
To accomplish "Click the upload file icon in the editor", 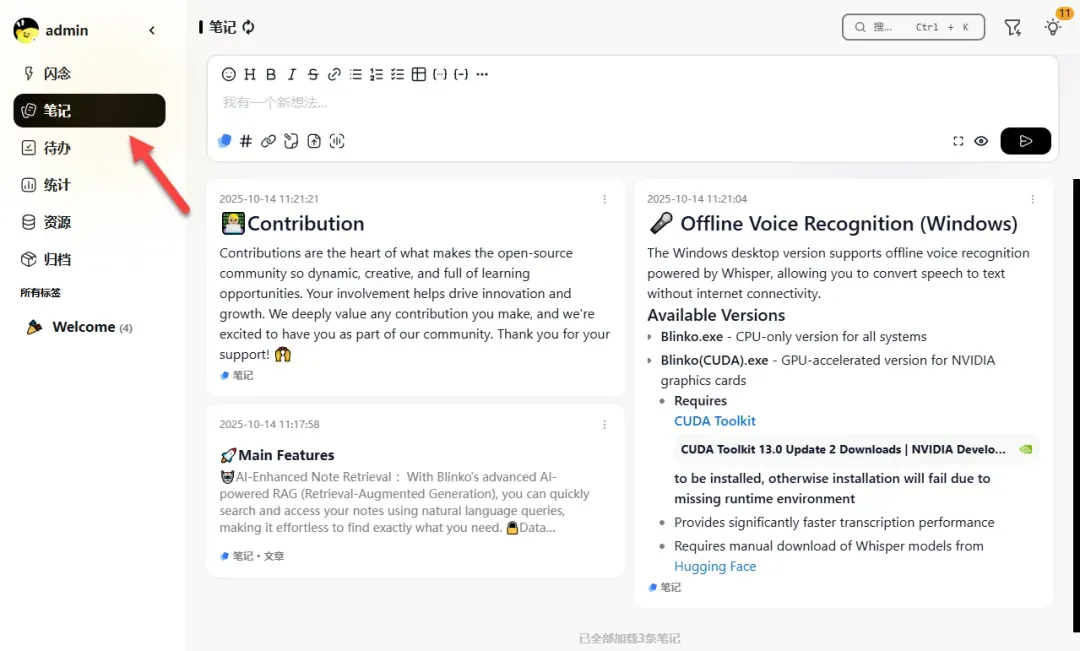I will tap(314, 141).
